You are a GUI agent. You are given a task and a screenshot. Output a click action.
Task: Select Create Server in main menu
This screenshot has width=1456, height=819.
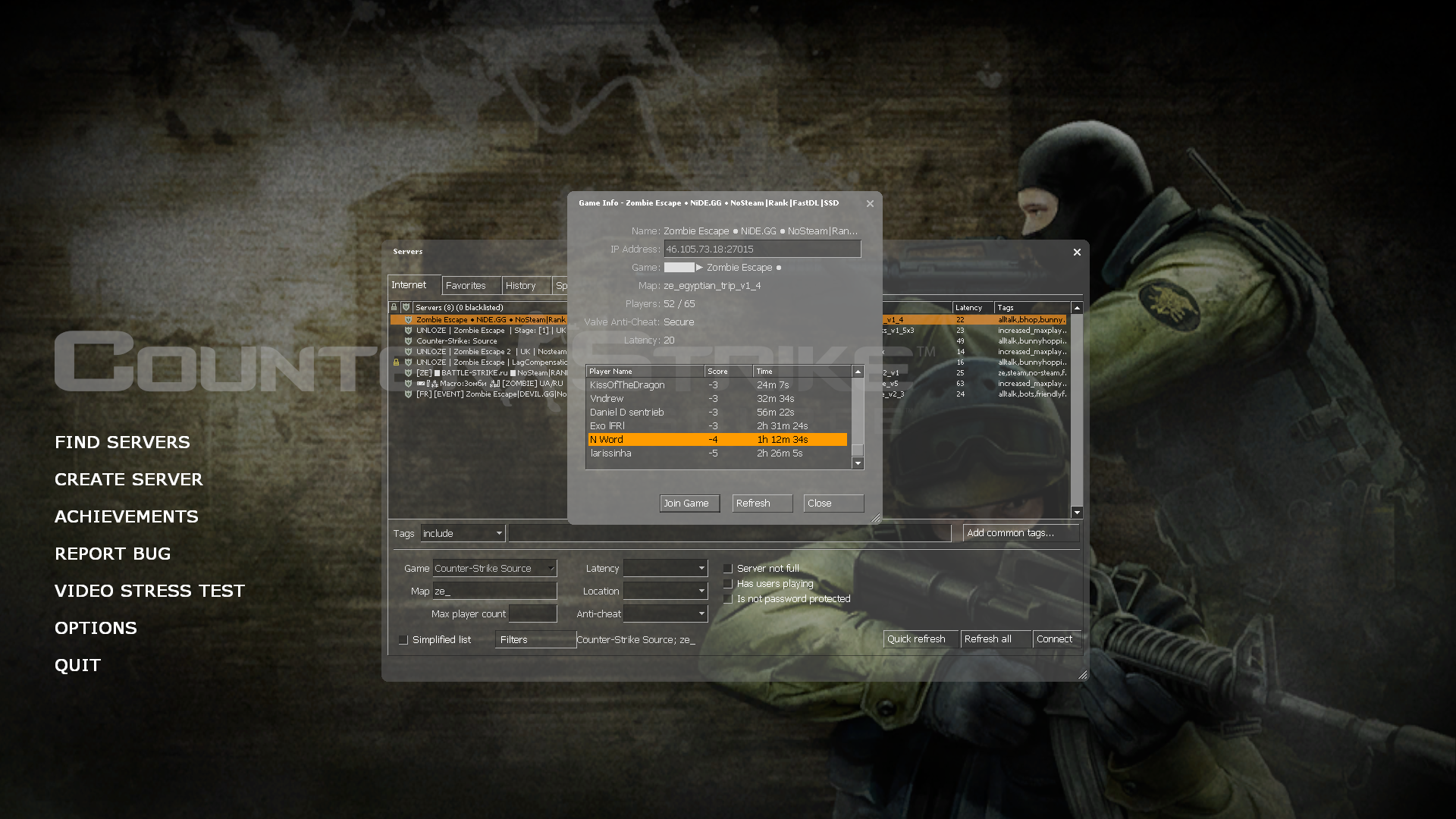click(129, 479)
